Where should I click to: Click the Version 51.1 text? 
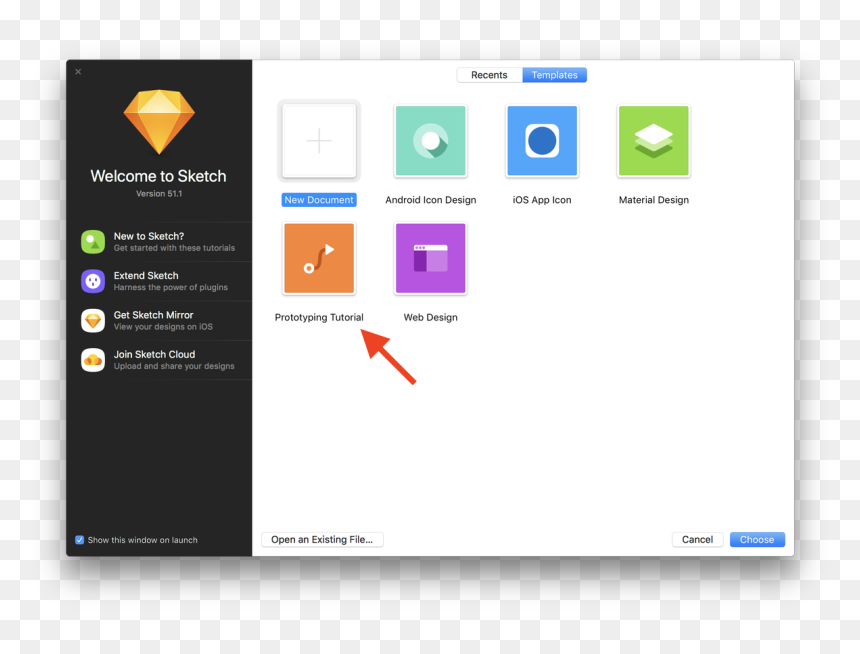coord(159,194)
